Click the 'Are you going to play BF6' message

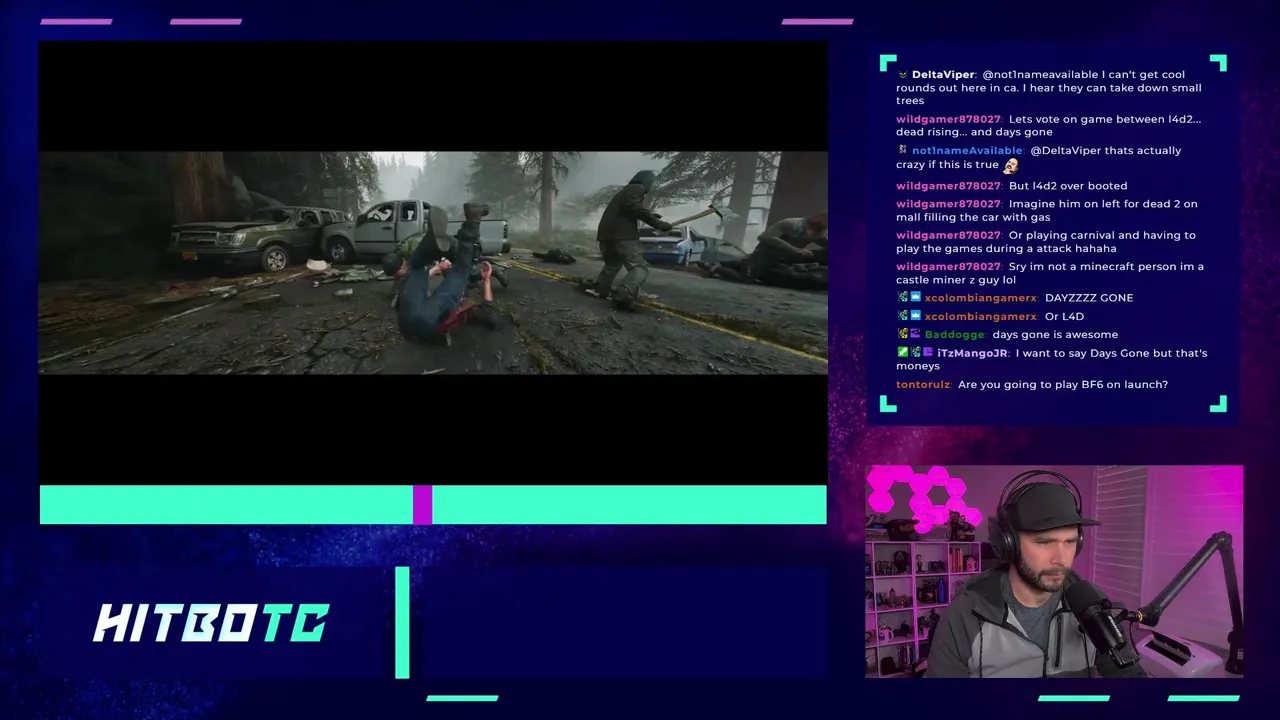click(1062, 384)
